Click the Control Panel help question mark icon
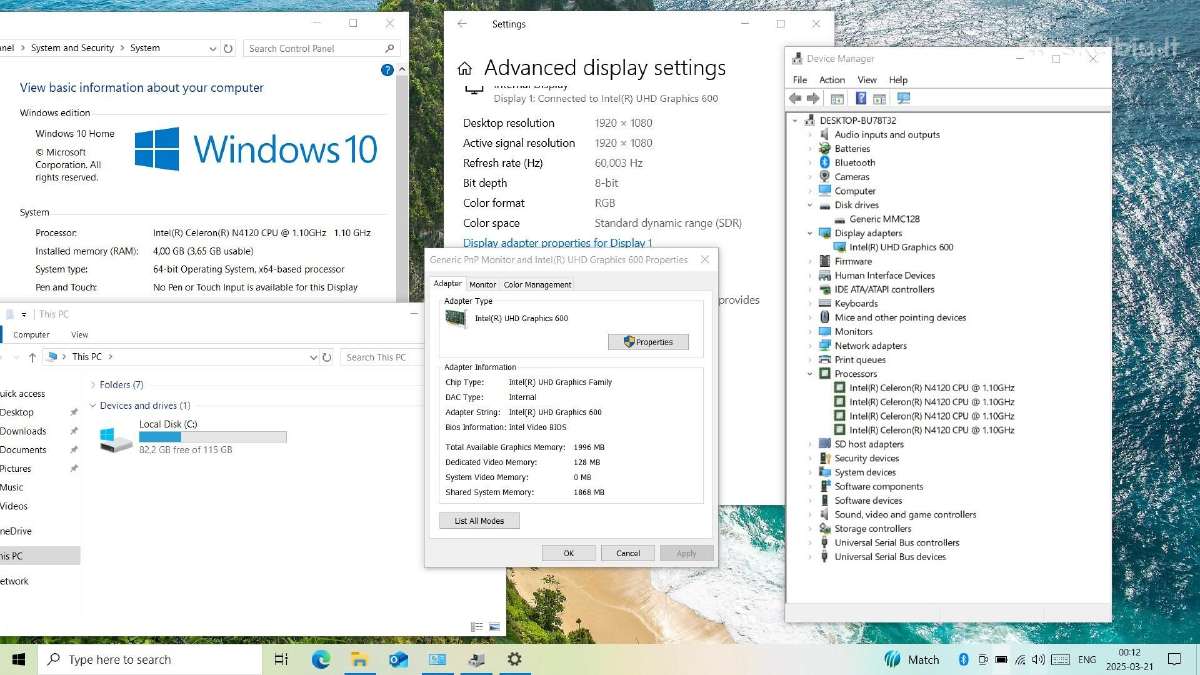The image size is (1200, 675). pos(387,70)
